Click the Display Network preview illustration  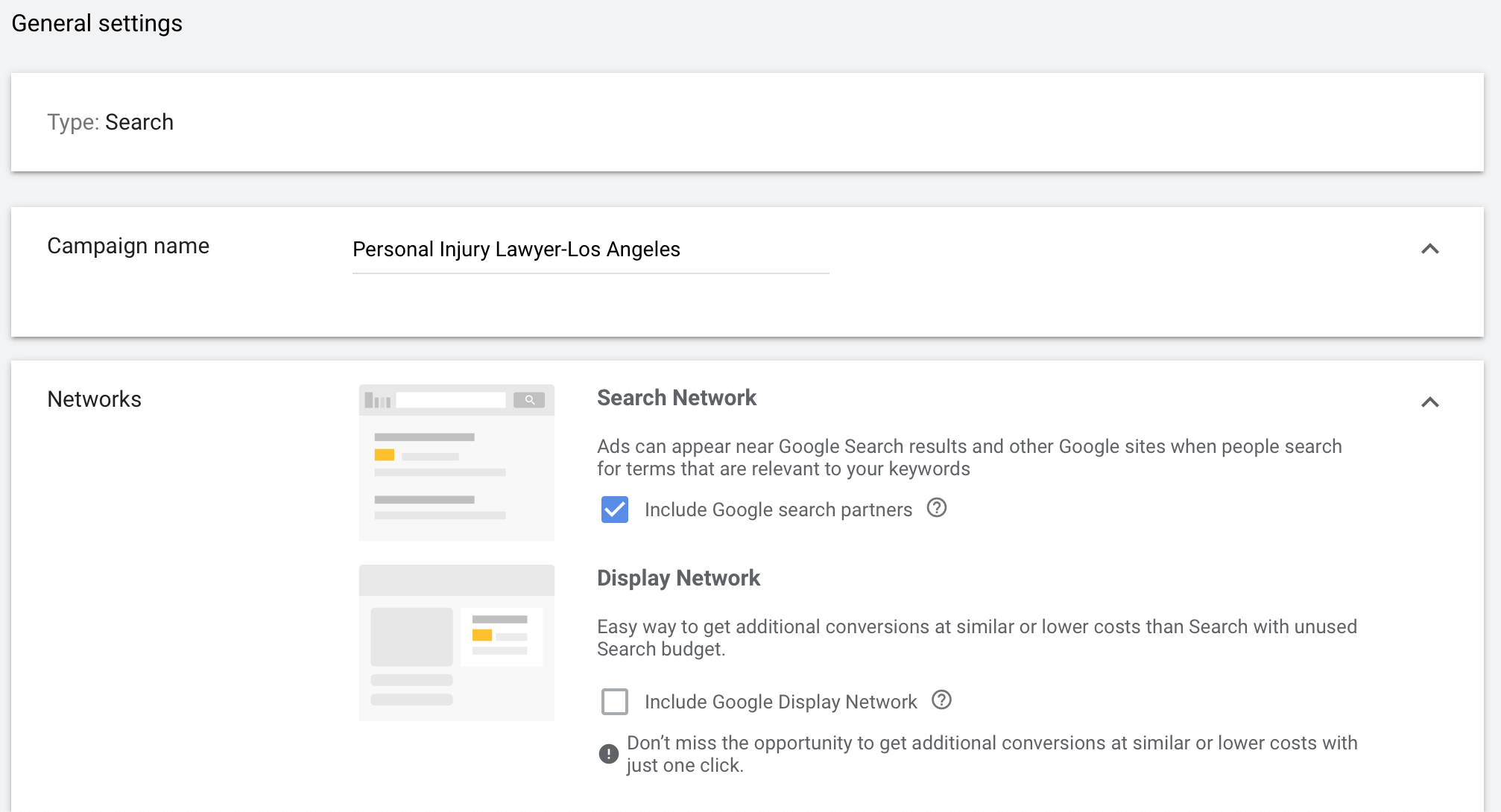(456, 642)
